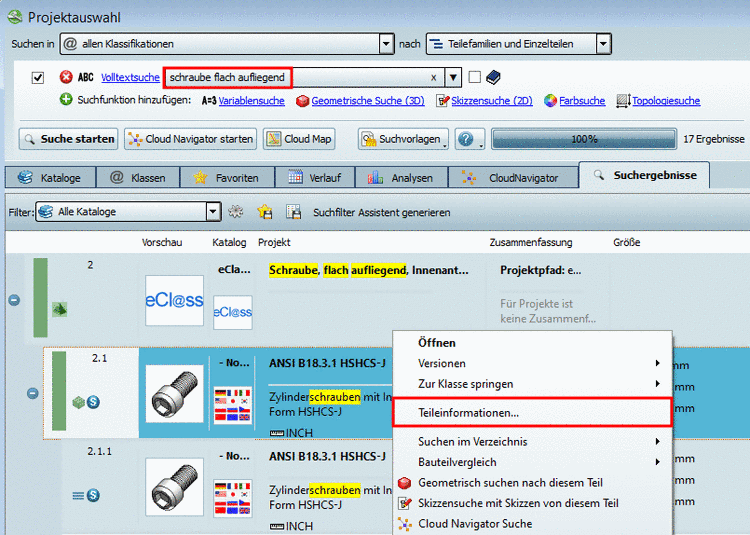This screenshot has width=750, height=535.
Task: Expand the Zur Klasse springen submenu
Action: 532,384
